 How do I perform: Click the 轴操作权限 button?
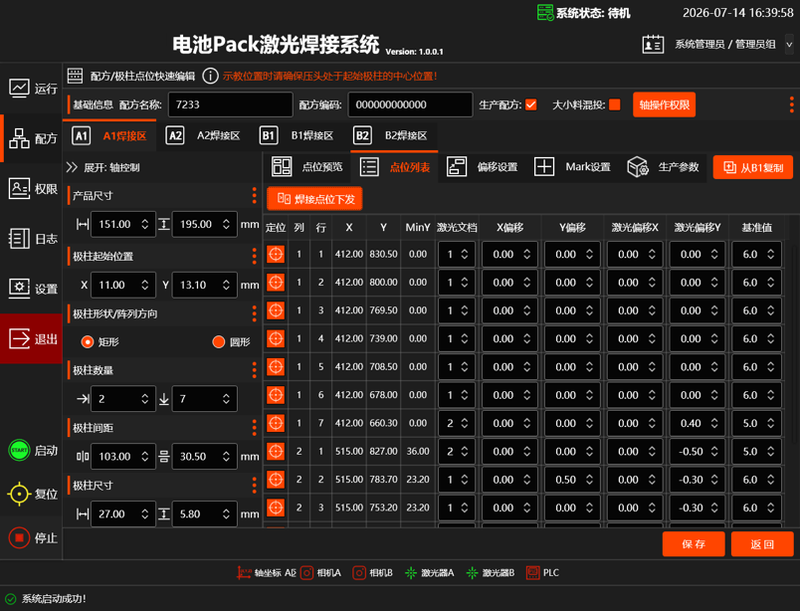pos(664,105)
